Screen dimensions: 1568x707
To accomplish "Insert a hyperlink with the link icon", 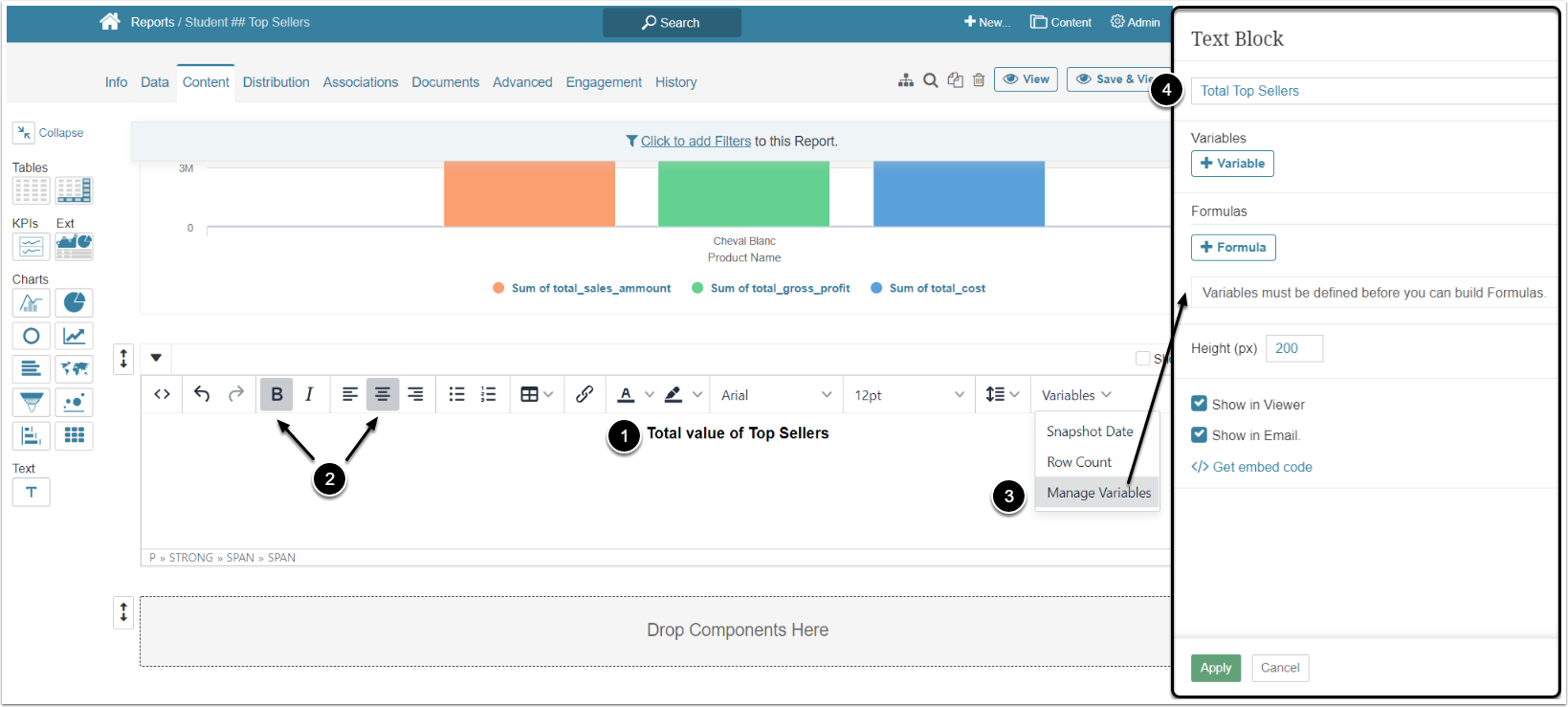I will (x=585, y=394).
